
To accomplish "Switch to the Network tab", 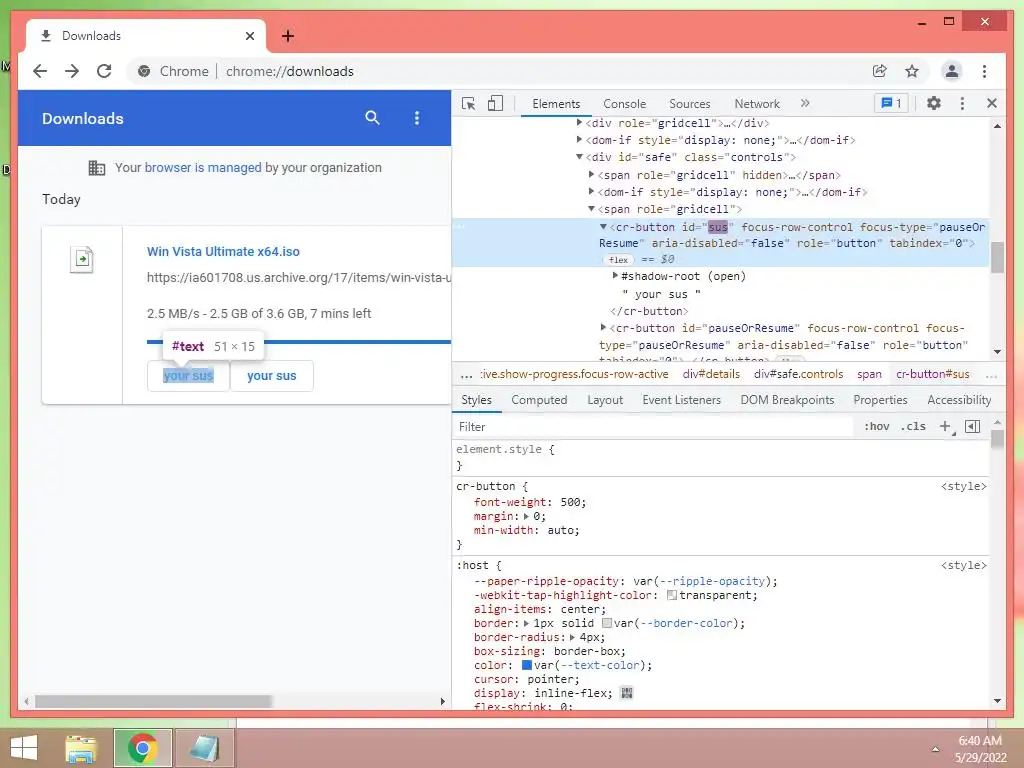I will 756,104.
